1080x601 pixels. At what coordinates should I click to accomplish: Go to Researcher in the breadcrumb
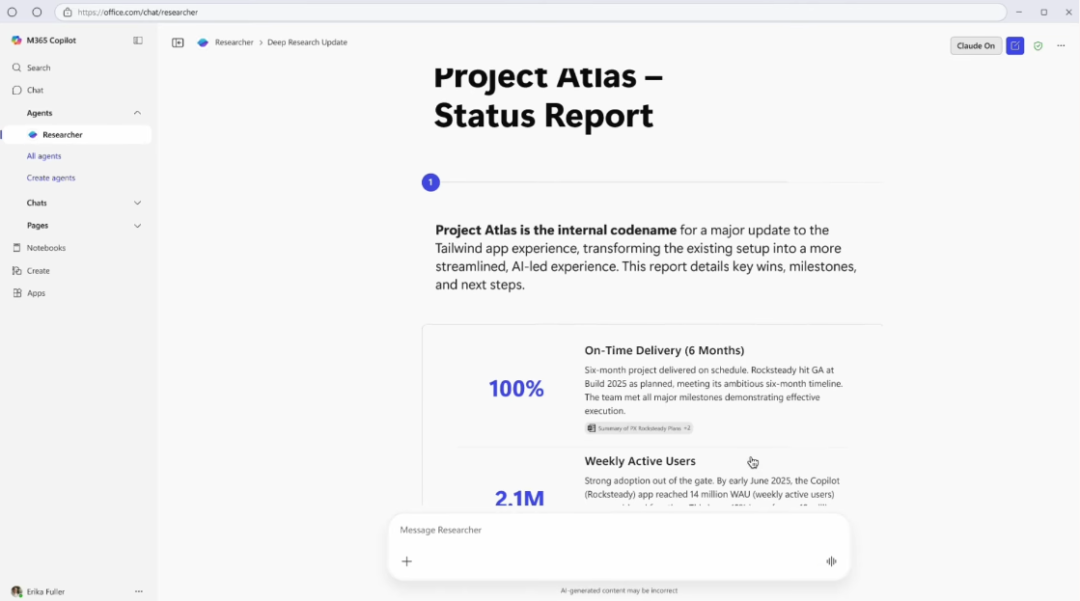[x=234, y=43]
